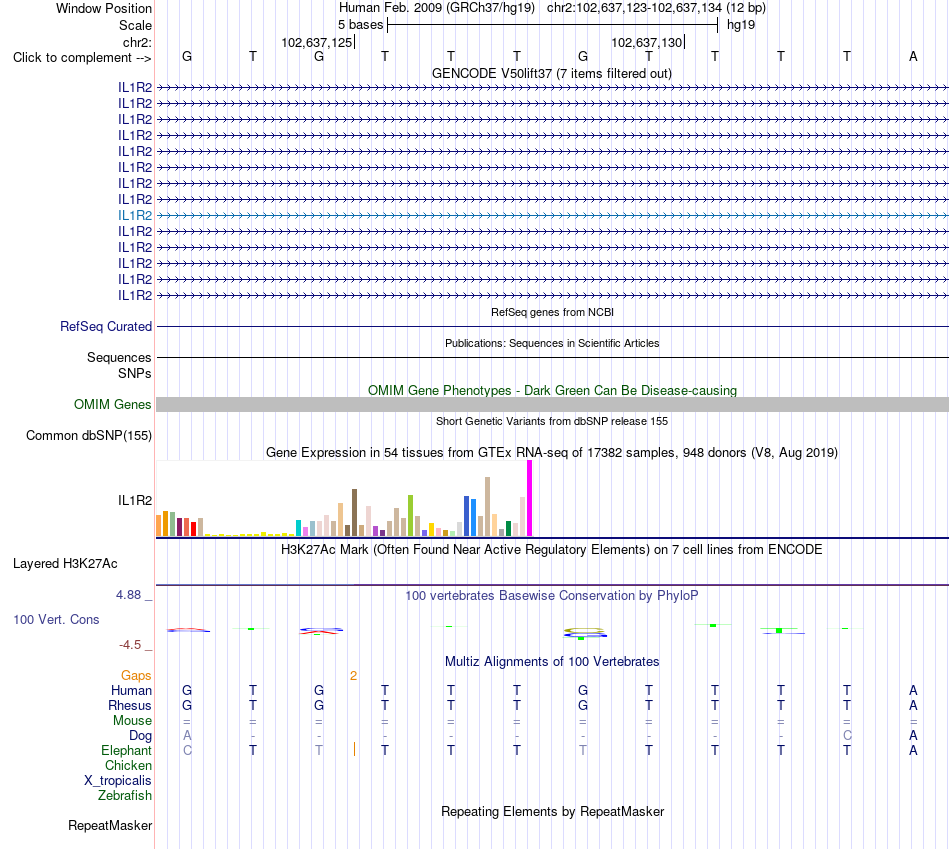Click the IL1R2 label beside the GTEx bar chart
This screenshot has height=849, width=950.
pyautogui.click(x=135, y=501)
